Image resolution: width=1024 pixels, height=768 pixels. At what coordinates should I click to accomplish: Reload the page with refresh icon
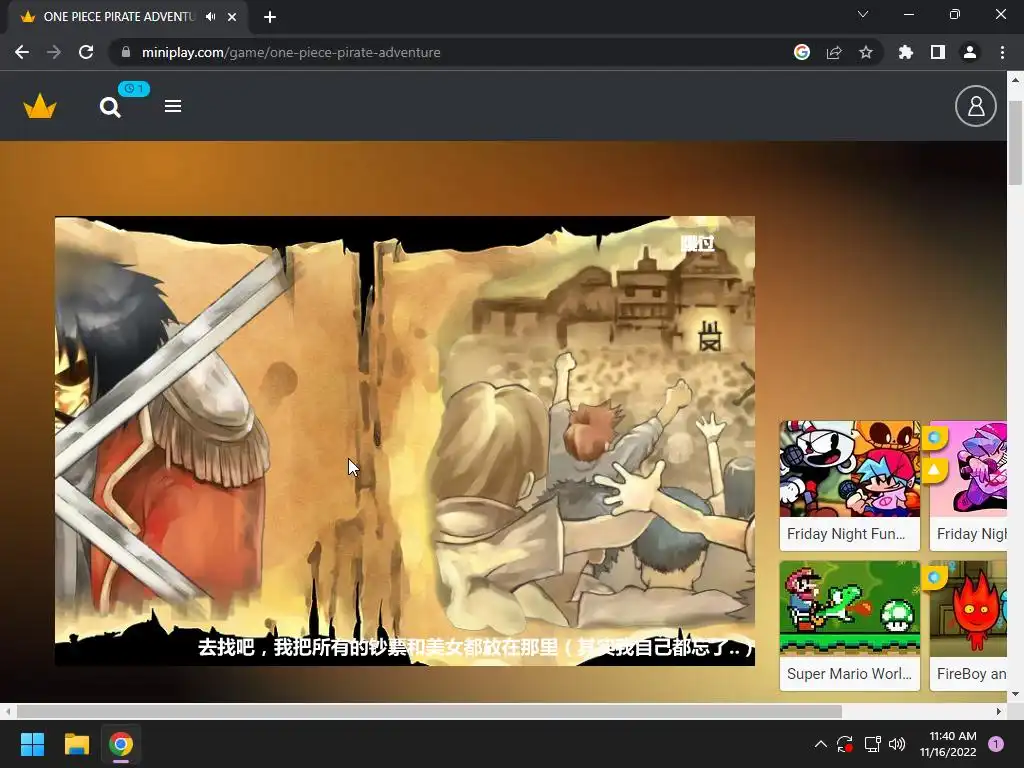(86, 52)
